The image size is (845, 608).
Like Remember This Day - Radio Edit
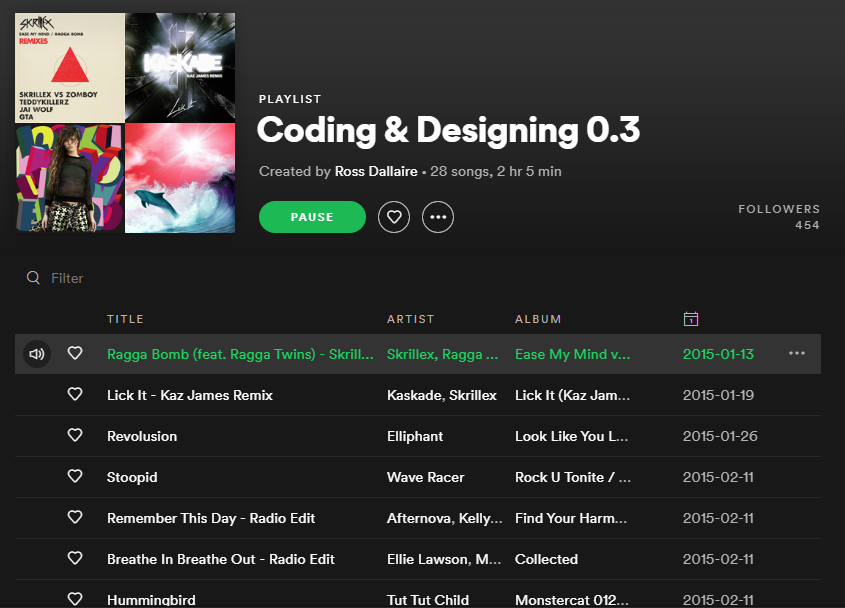point(75,517)
